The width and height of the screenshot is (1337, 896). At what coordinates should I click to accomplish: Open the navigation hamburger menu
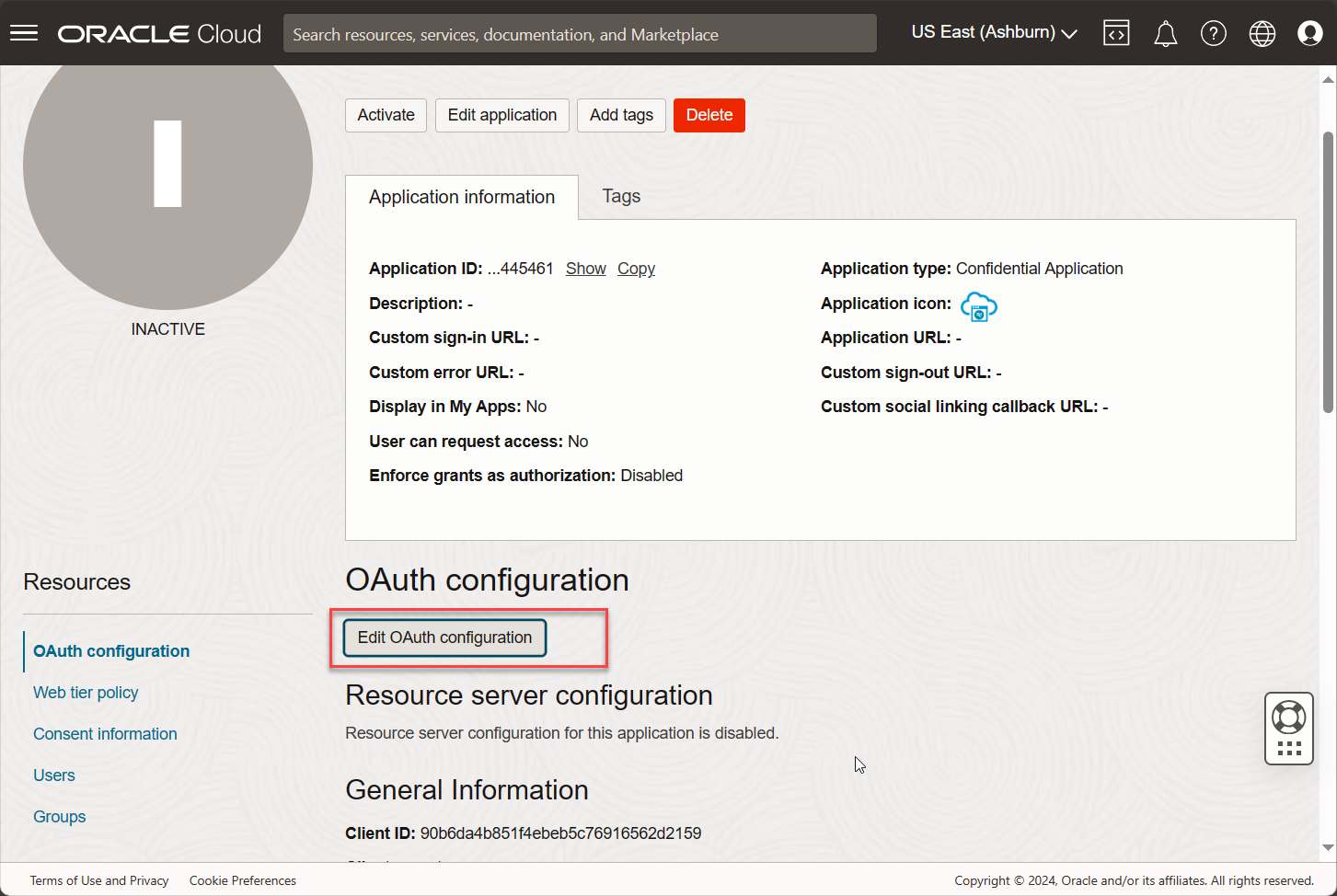pos(23,32)
